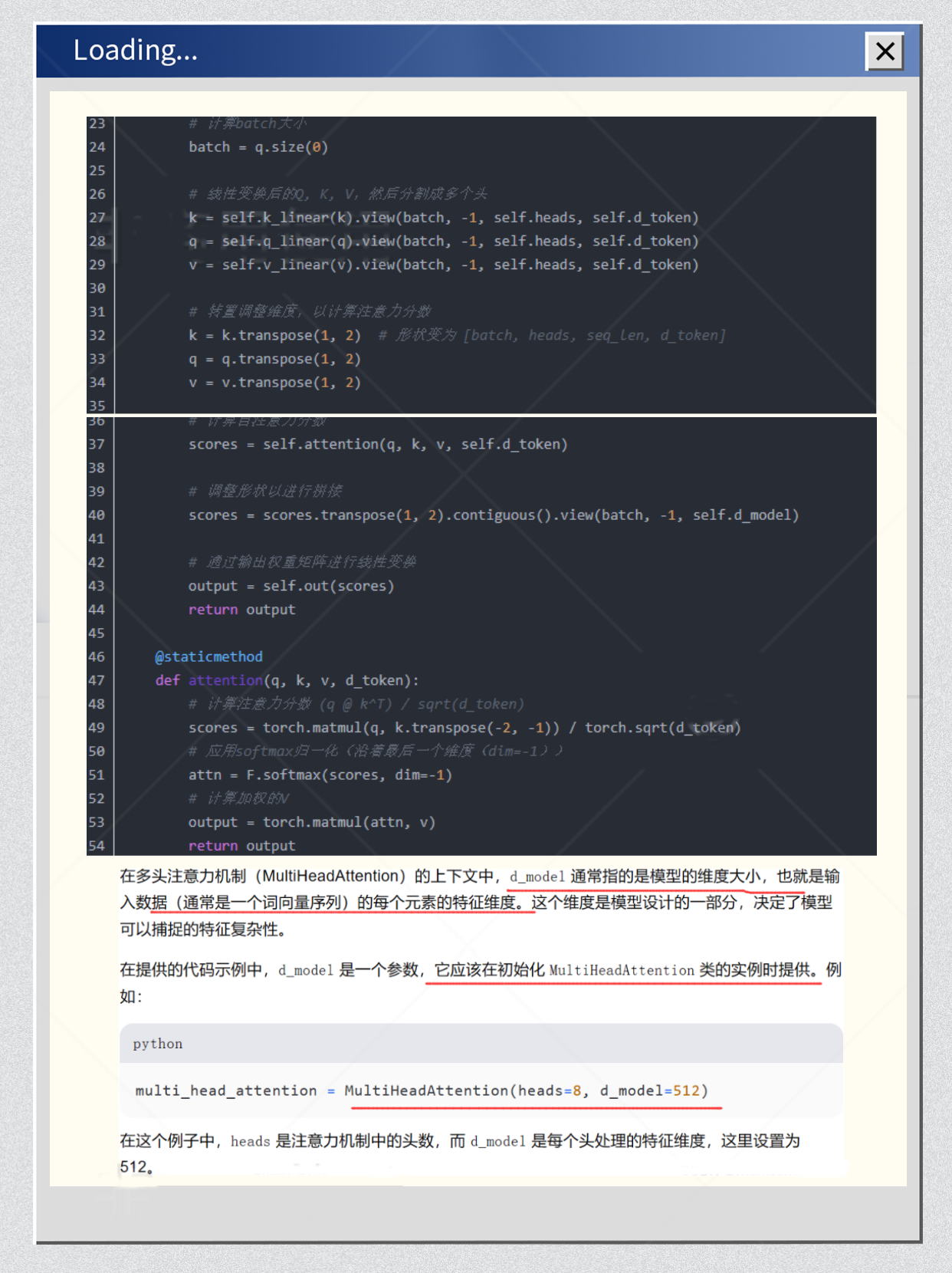Click the Loading... title text
Viewport: 952px width, 1273px height.
click(136, 50)
